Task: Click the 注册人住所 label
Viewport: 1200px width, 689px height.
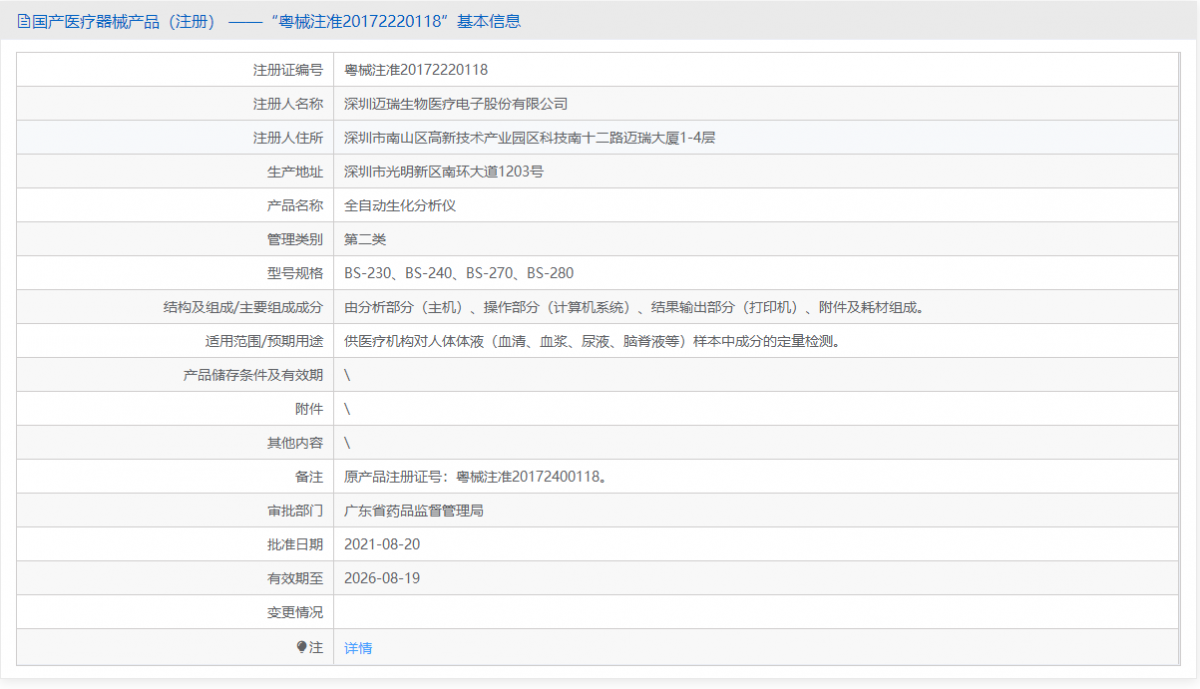Action: pyautogui.click(x=288, y=138)
